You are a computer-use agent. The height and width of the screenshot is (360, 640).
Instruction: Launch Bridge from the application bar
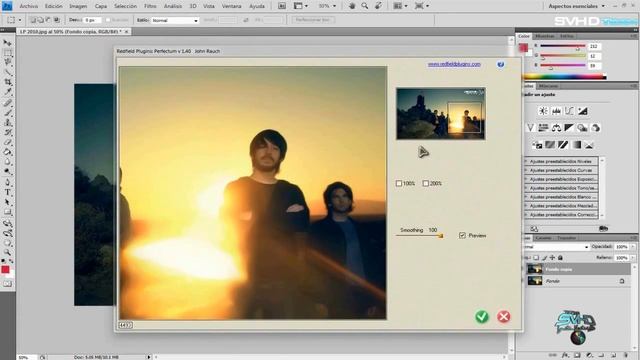[x=282, y=6]
